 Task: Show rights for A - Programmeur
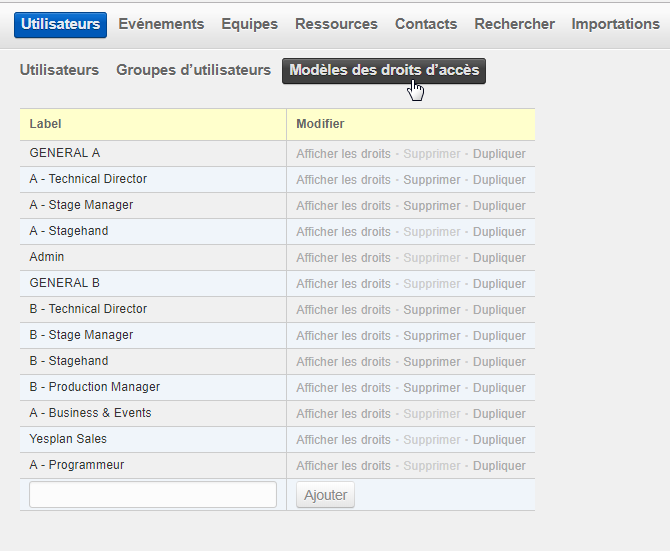tap(343, 466)
